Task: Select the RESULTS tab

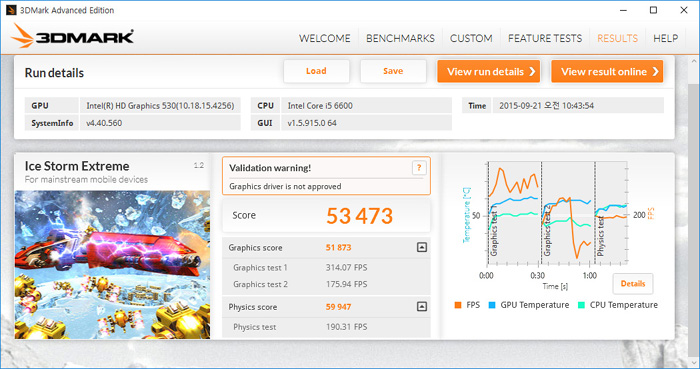Action: 617,38
